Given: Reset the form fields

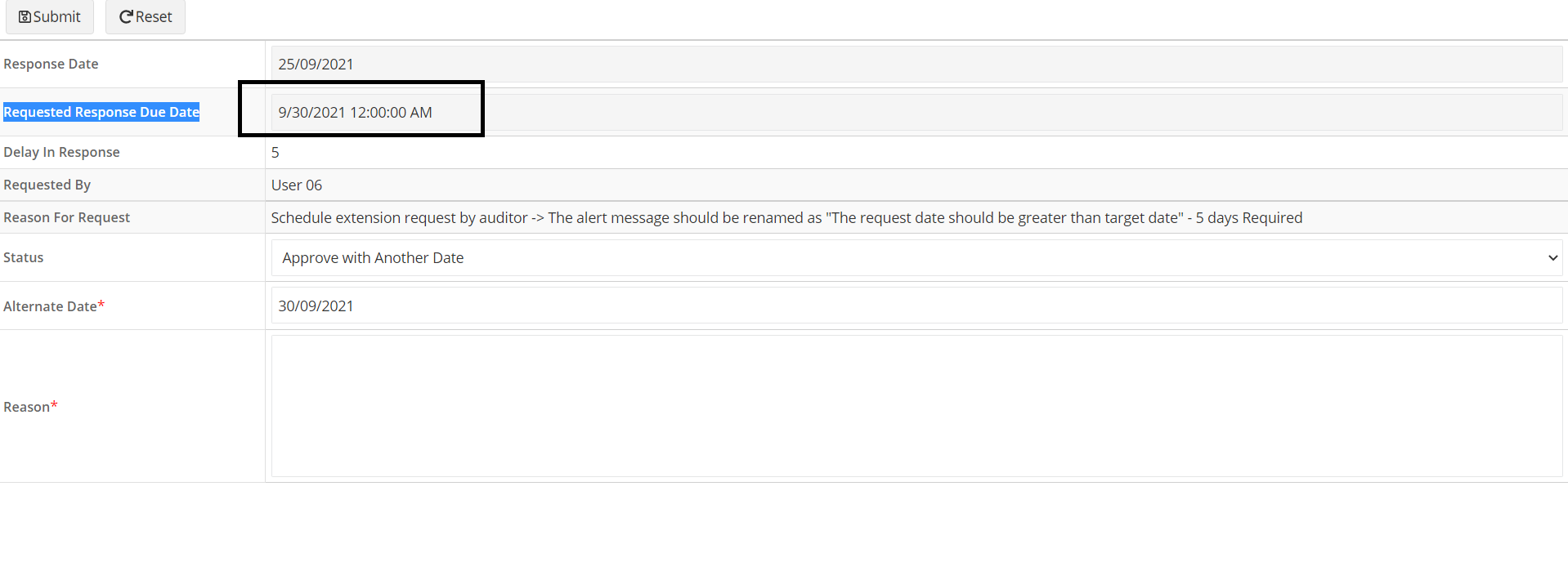Looking at the screenshot, I should pyautogui.click(x=146, y=16).
